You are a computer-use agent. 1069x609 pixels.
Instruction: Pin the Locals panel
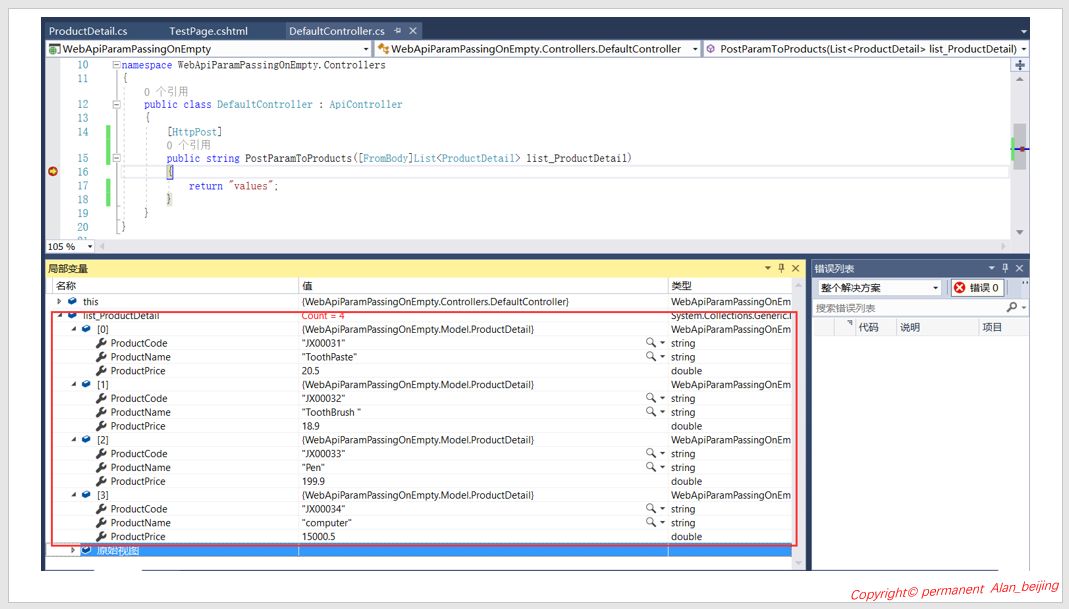point(781,268)
